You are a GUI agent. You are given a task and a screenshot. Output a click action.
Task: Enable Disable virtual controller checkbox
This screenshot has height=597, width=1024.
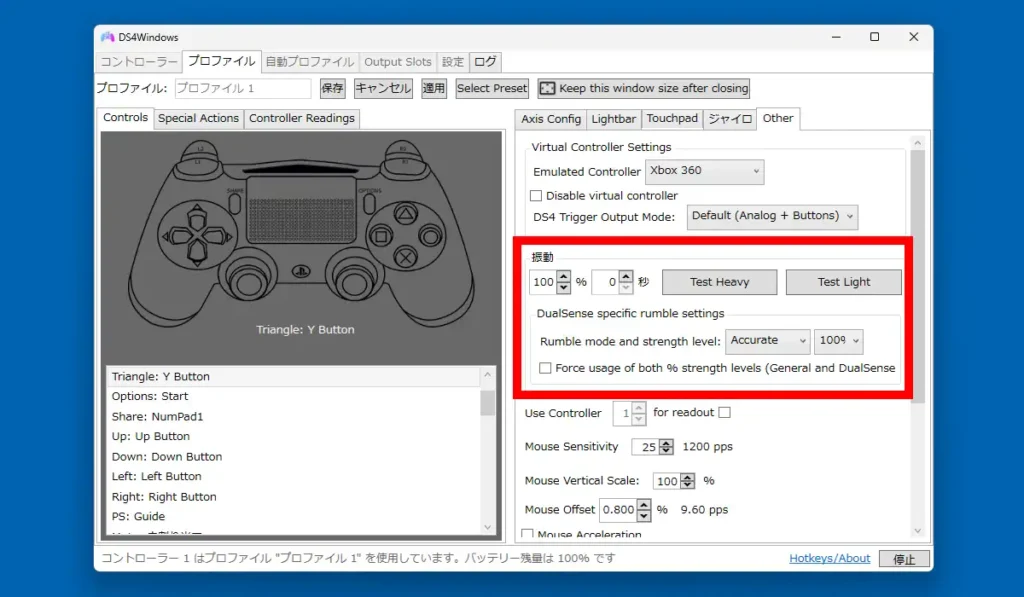[x=536, y=195]
